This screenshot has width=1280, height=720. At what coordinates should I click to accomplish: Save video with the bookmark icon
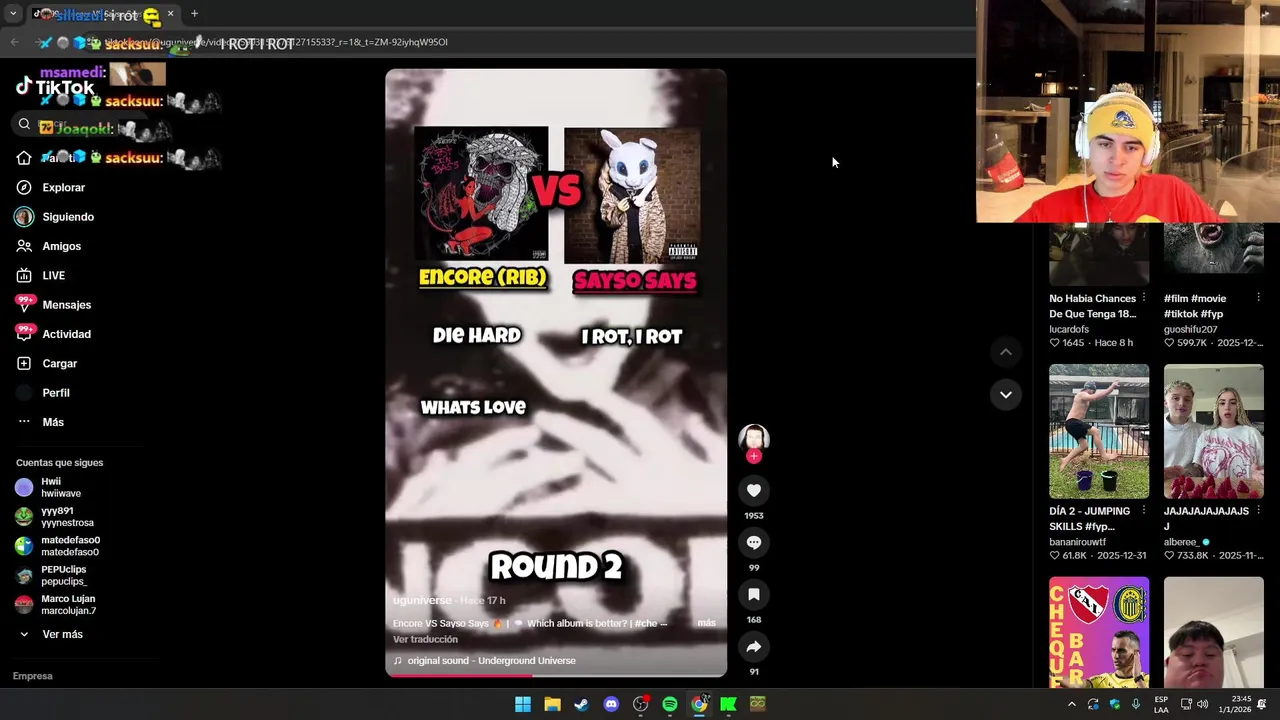coord(754,594)
